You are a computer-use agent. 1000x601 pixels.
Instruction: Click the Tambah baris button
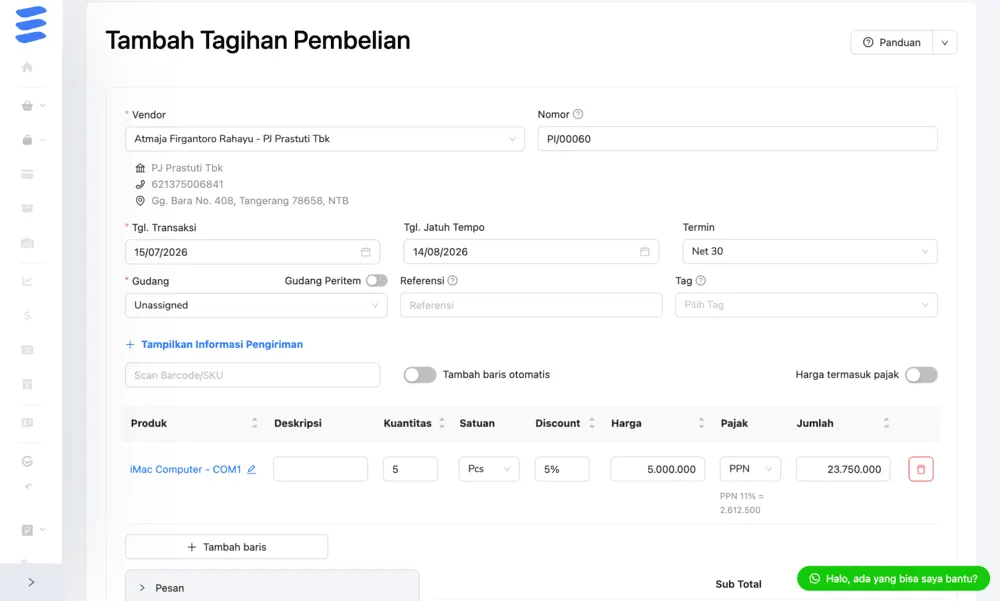pos(226,547)
